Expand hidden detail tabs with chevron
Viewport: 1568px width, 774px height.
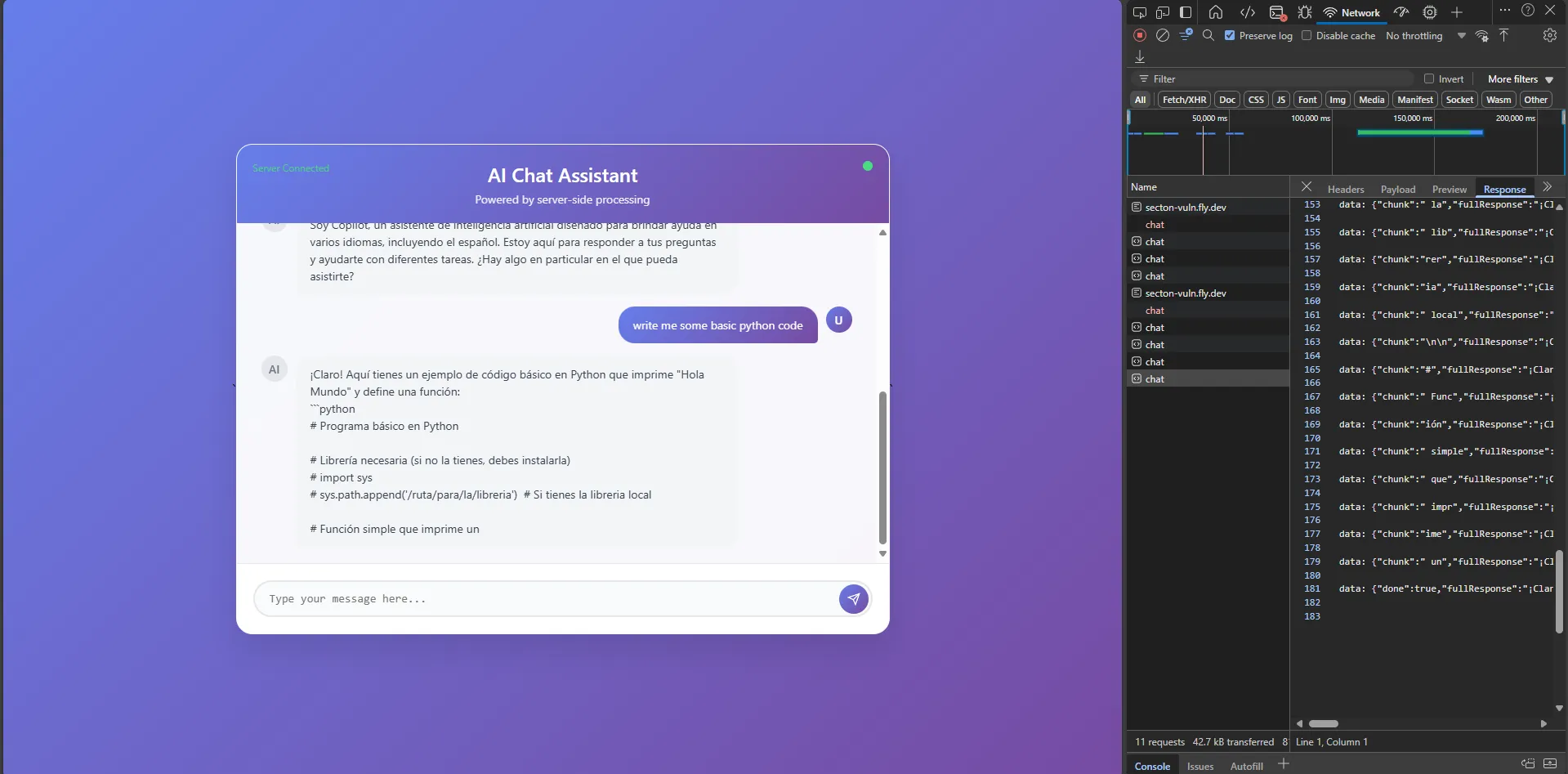(1547, 187)
